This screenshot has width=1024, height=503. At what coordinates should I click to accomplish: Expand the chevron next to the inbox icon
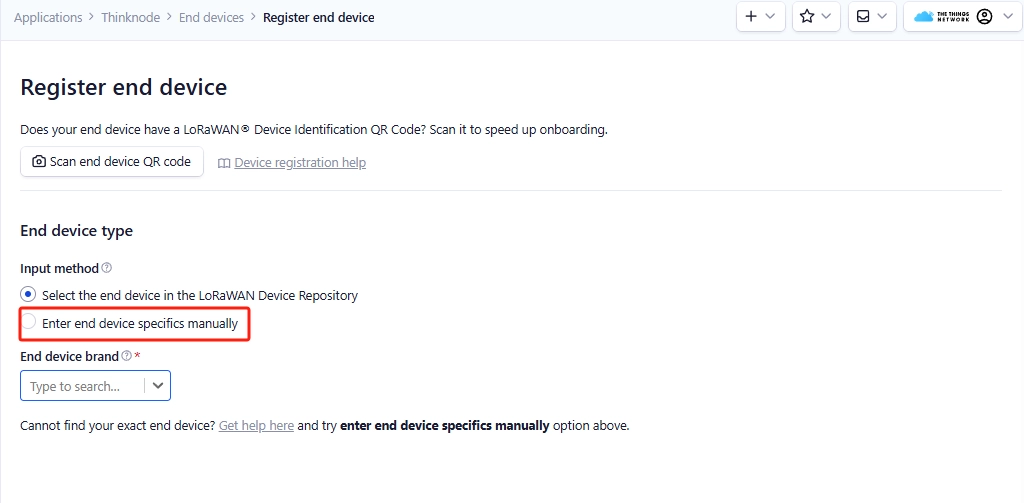click(882, 17)
